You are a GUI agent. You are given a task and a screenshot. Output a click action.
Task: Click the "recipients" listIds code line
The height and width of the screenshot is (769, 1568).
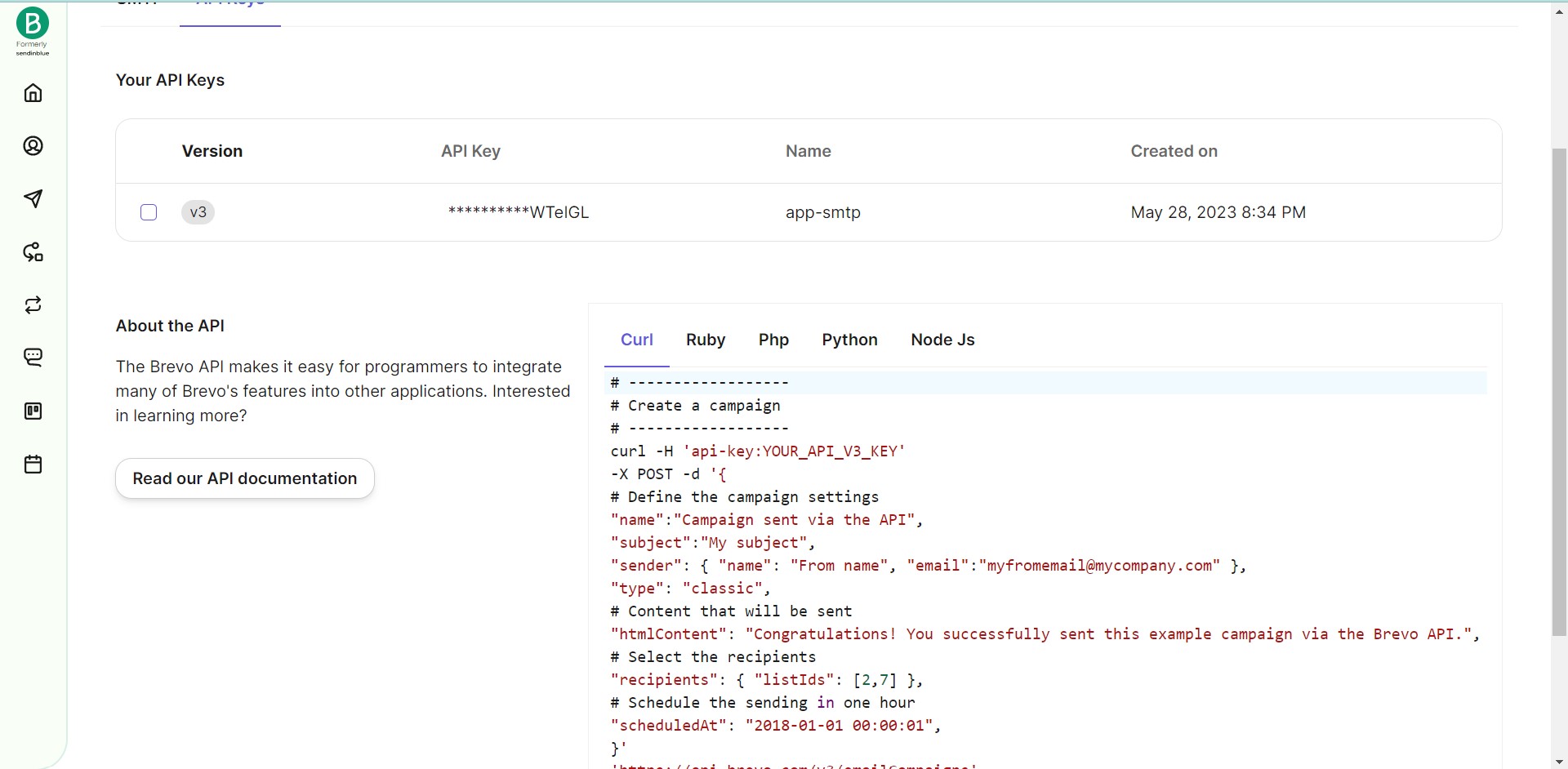pos(767,680)
